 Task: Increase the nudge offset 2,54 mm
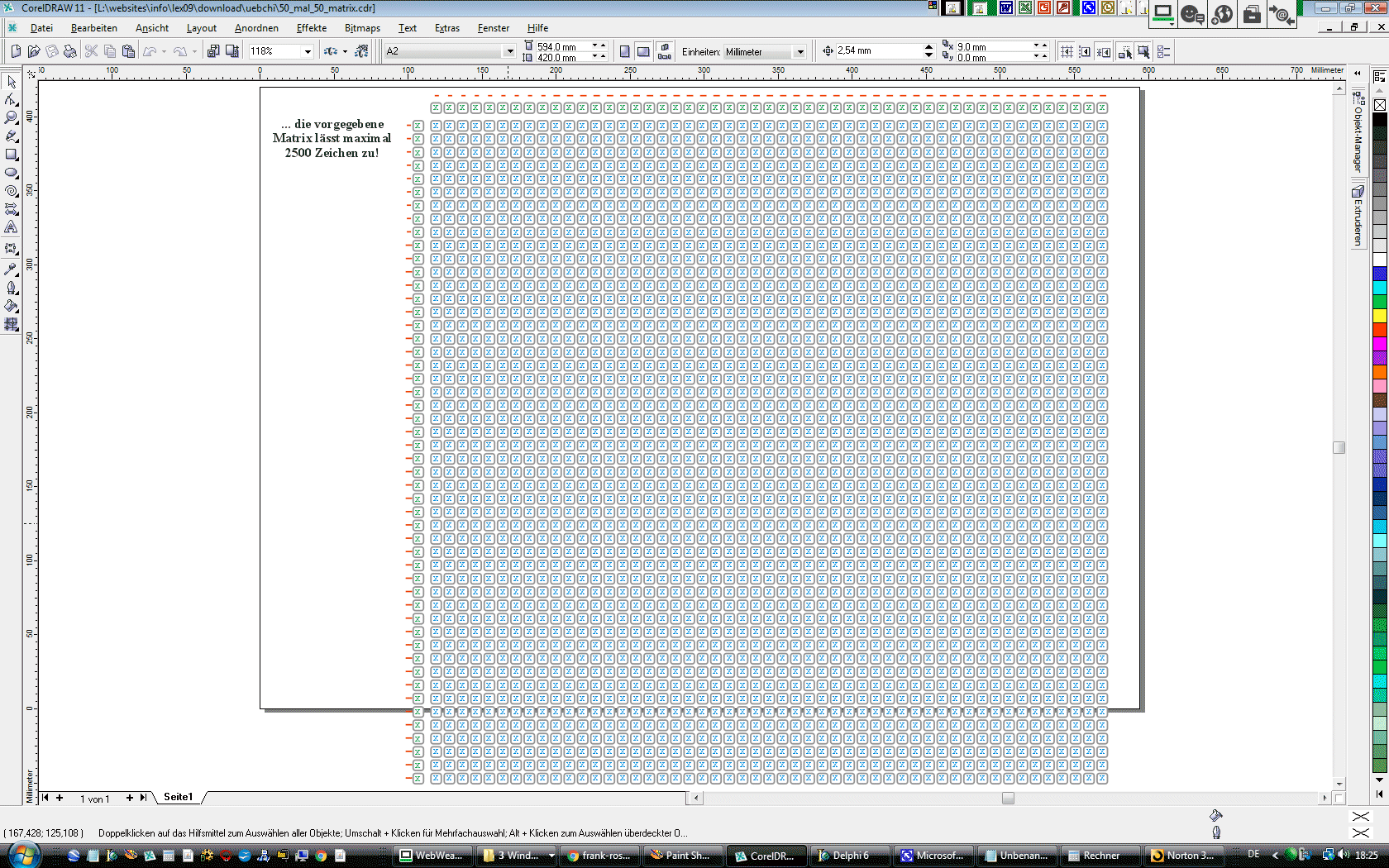tap(928, 48)
